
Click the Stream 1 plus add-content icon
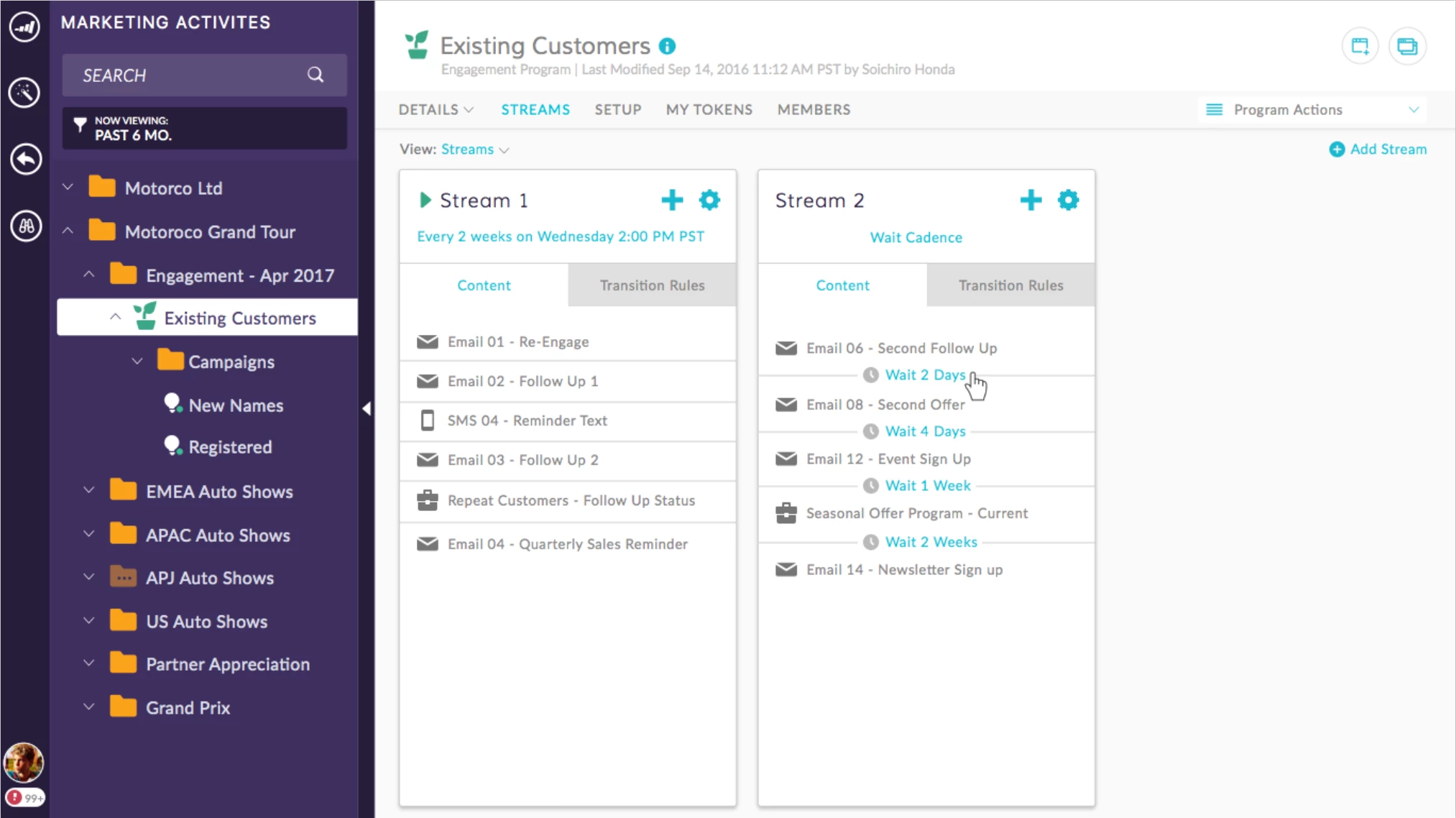pos(672,200)
